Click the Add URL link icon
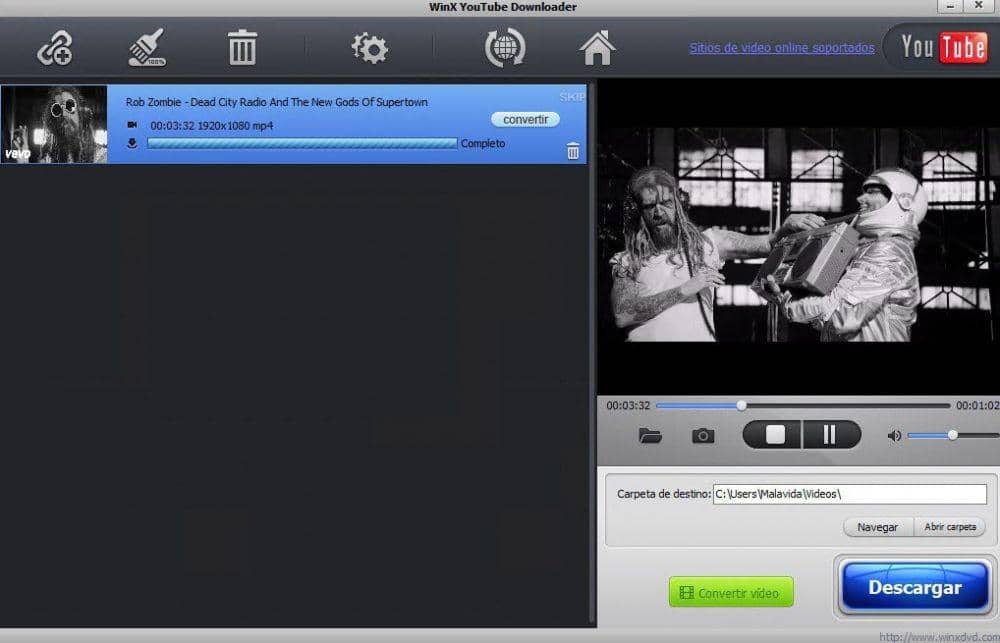 click(55, 48)
